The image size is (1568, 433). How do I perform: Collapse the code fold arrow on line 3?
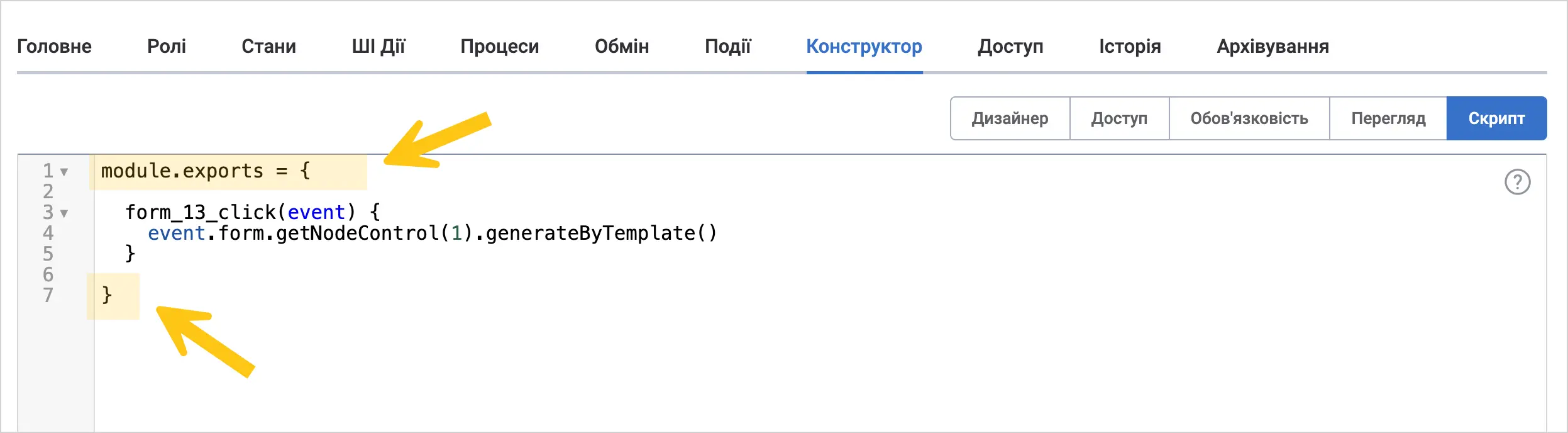(64, 214)
